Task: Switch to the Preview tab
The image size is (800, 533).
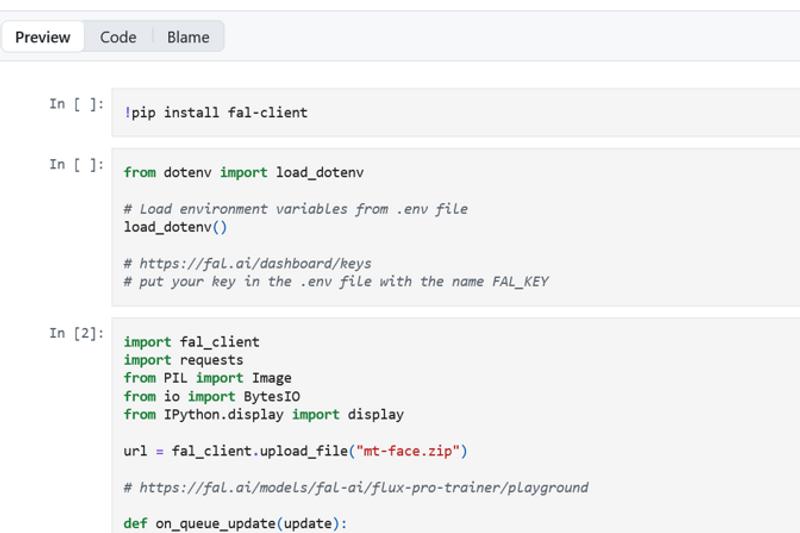Action: (43, 37)
